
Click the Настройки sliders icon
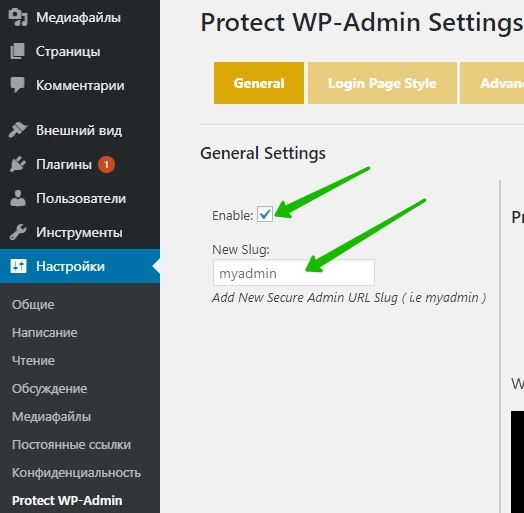coord(18,266)
